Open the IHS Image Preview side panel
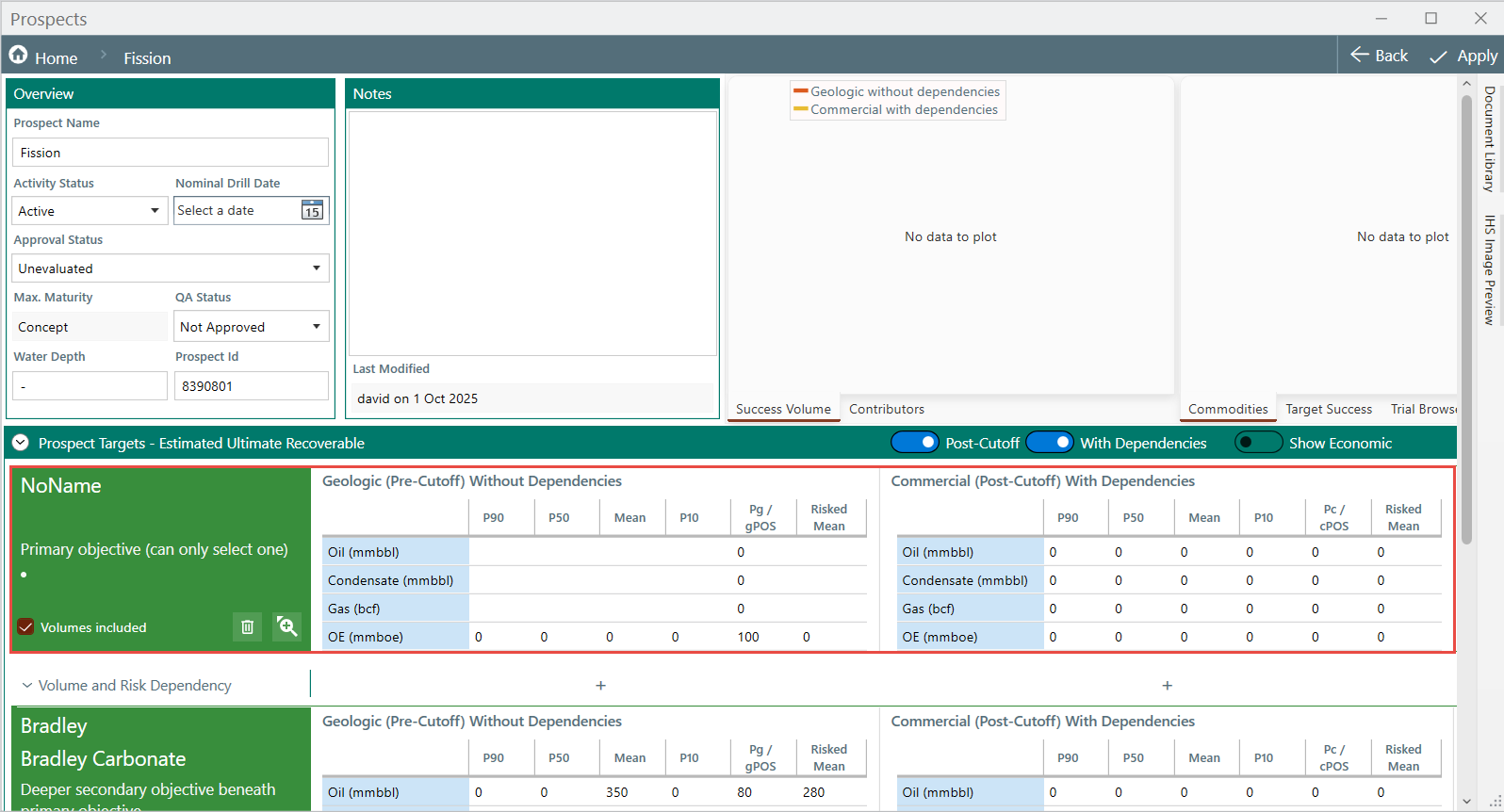This screenshot has height=812, width=1504. (1489, 270)
